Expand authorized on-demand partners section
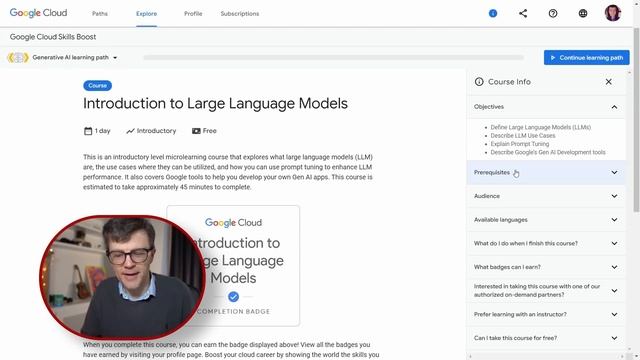 (546, 291)
